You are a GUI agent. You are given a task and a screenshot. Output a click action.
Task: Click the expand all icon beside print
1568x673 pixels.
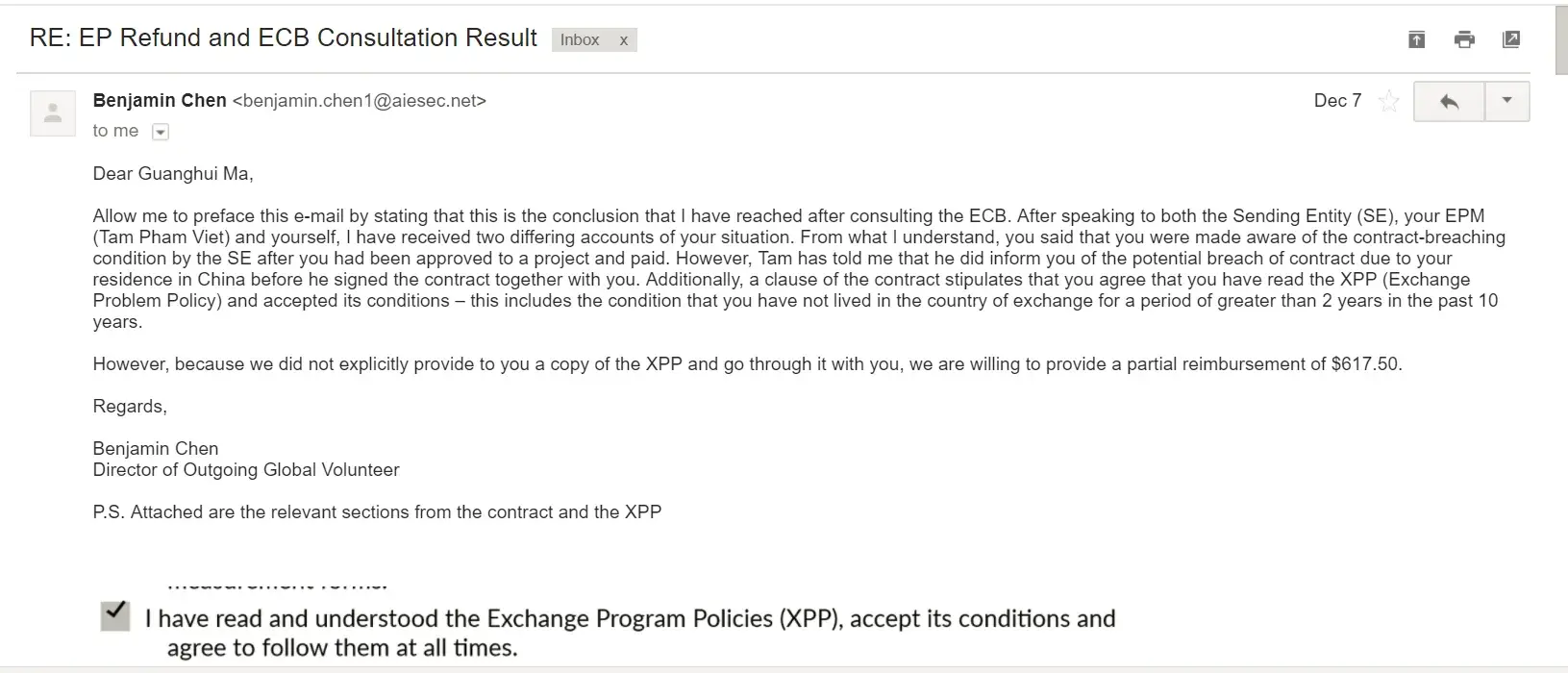click(1416, 39)
